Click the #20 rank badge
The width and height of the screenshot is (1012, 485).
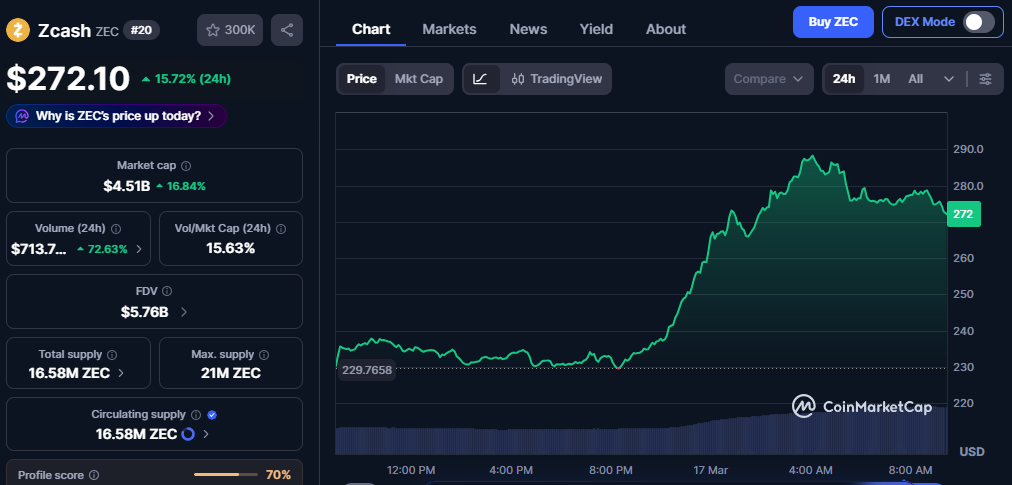[x=141, y=30]
